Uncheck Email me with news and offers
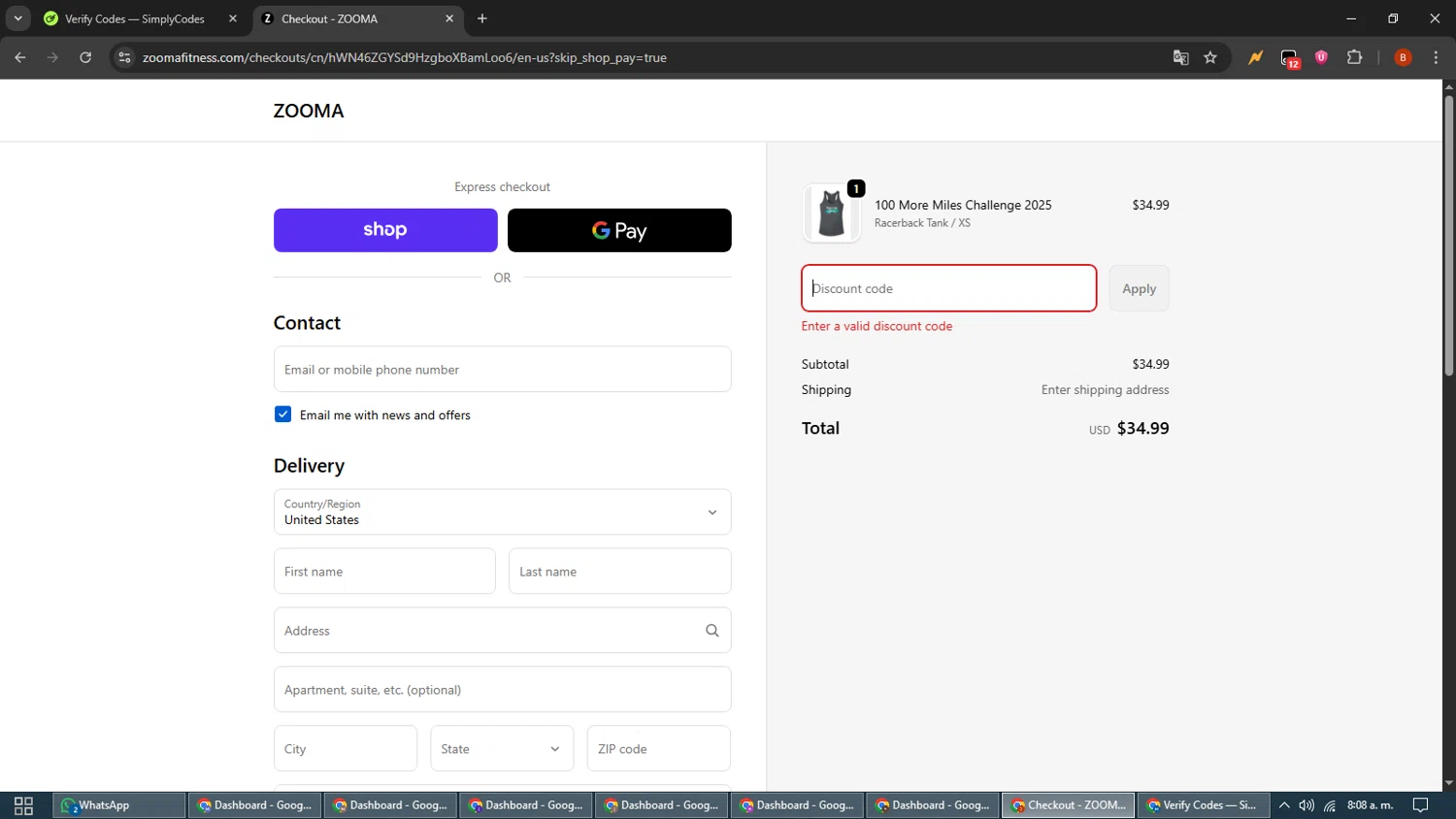 (282, 414)
